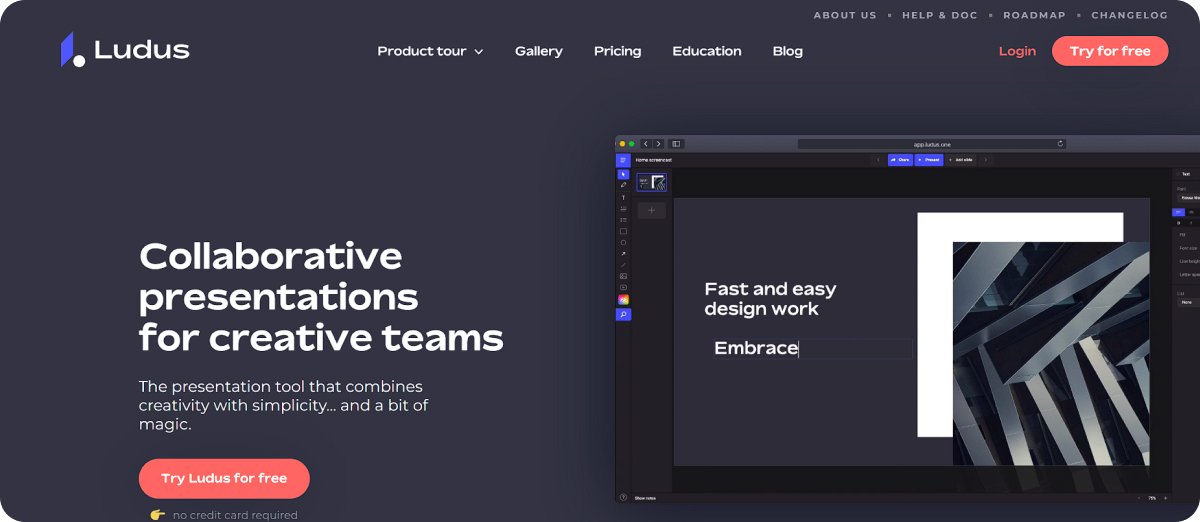
Task: Click the active left text alignment button
Action: point(1178,212)
